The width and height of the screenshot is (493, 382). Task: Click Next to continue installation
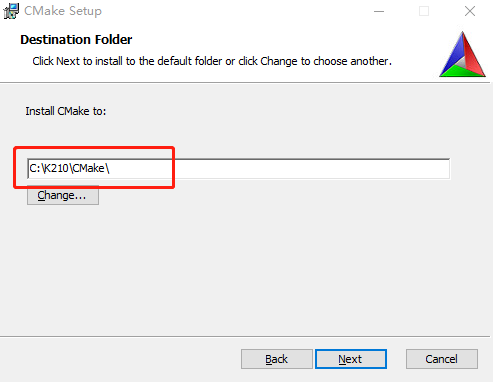tap(351, 359)
